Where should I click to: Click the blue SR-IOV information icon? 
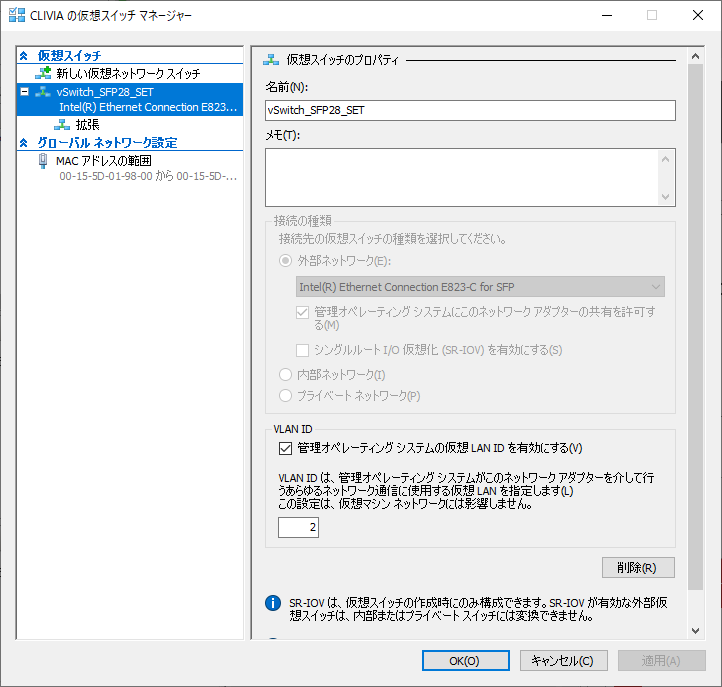(273, 603)
